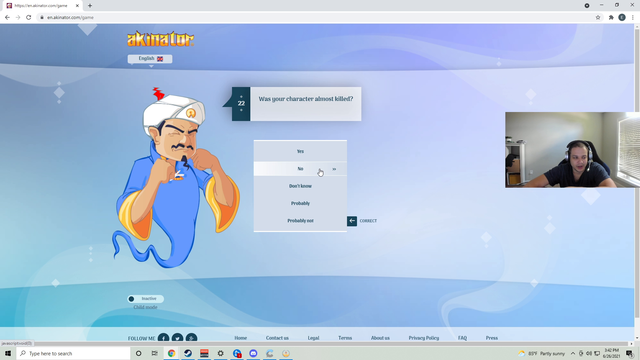Open Task View in taskbar

pos(155,353)
